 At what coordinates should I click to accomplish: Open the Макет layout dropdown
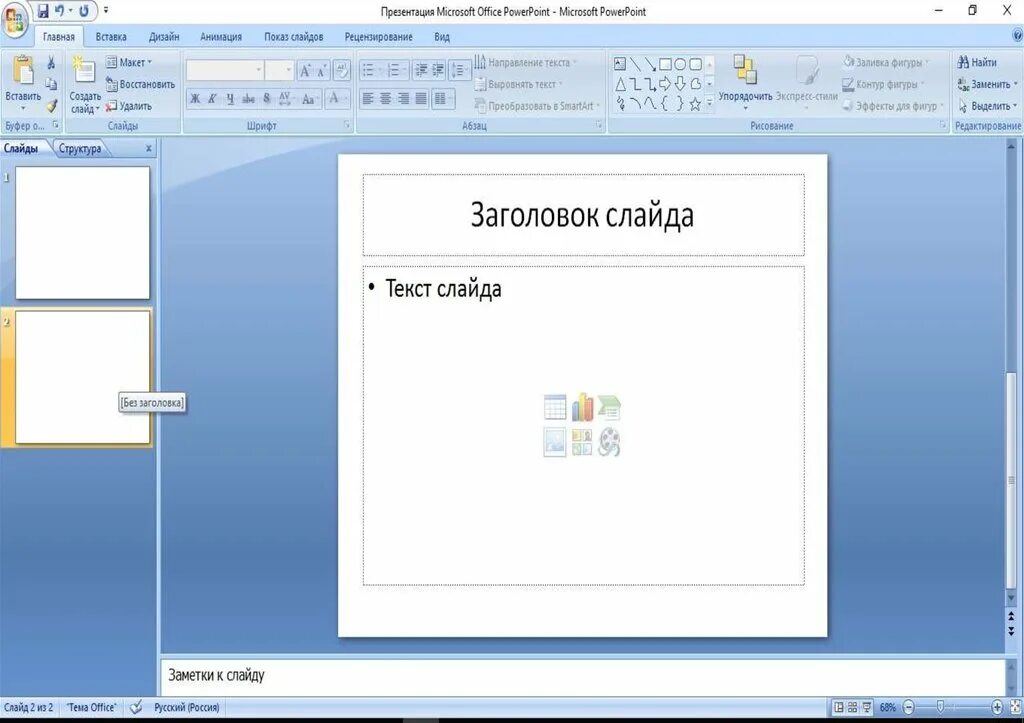click(129, 63)
